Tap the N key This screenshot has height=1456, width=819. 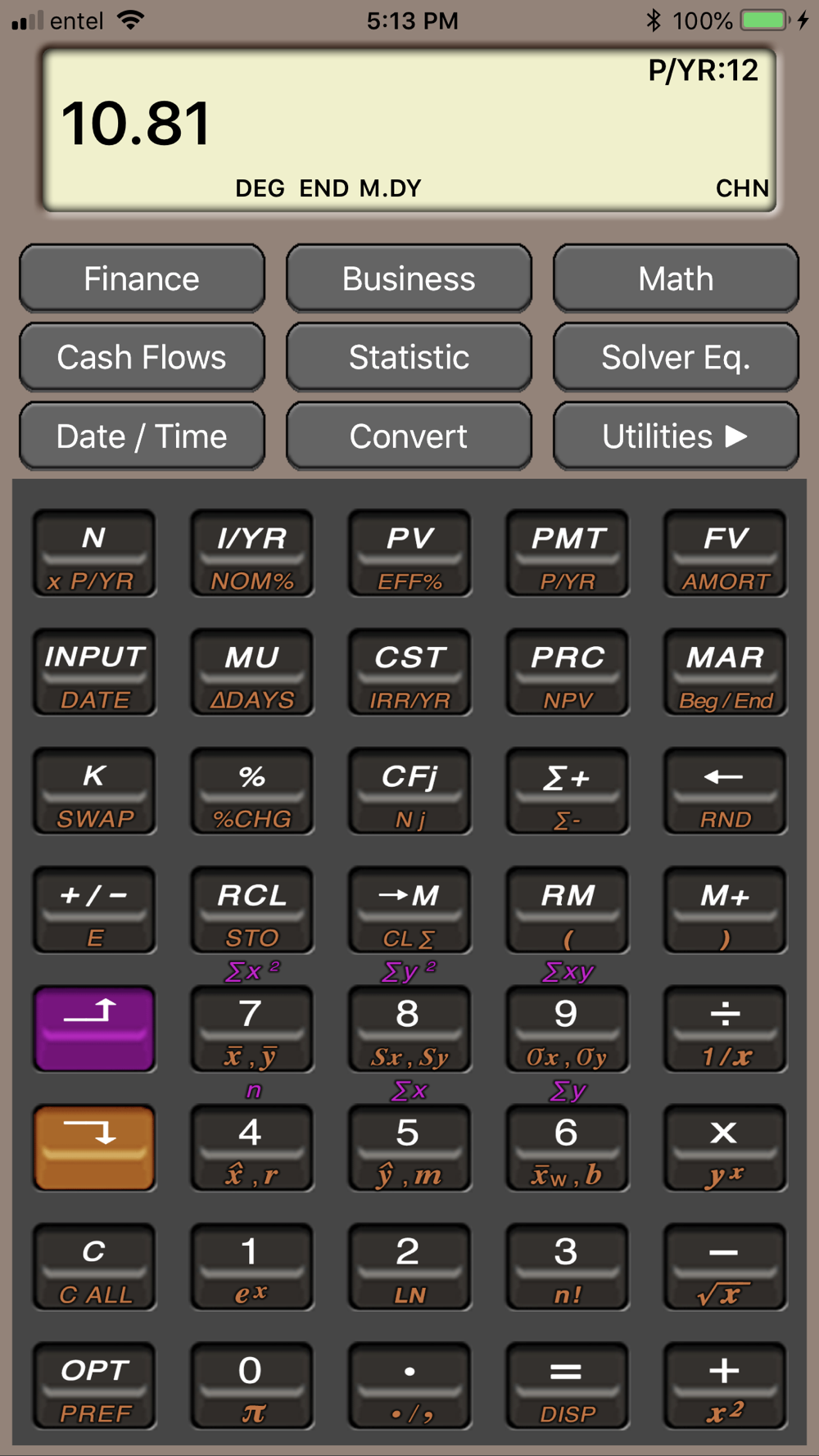click(x=94, y=553)
